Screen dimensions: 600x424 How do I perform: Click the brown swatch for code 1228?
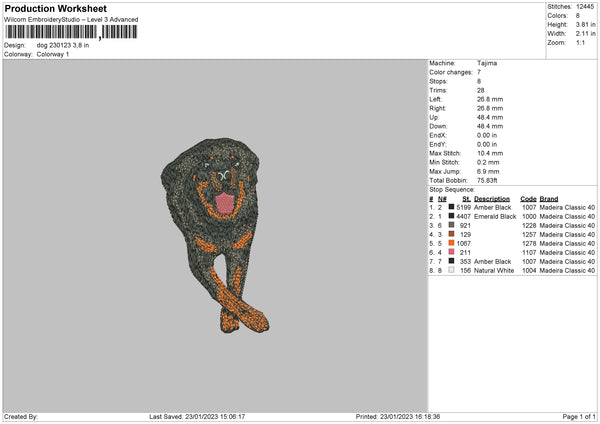coord(452,225)
